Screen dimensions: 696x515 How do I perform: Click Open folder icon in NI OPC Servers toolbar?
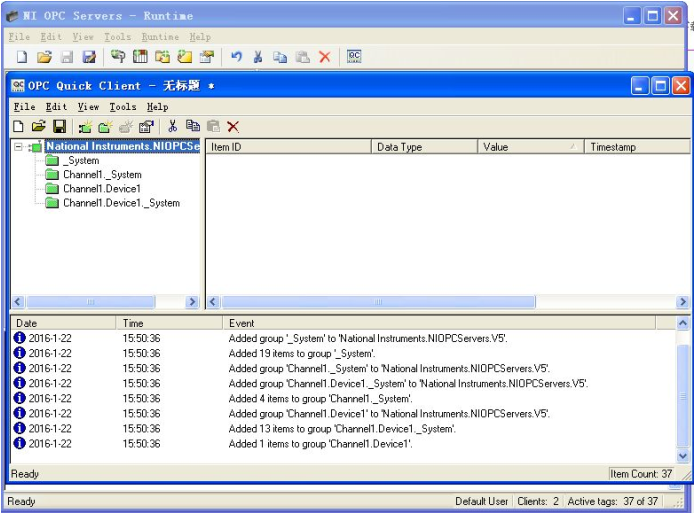pos(44,57)
